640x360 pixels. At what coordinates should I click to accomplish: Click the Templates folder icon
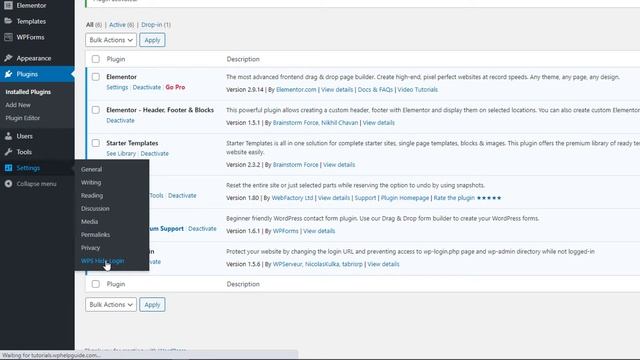(x=8, y=21)
